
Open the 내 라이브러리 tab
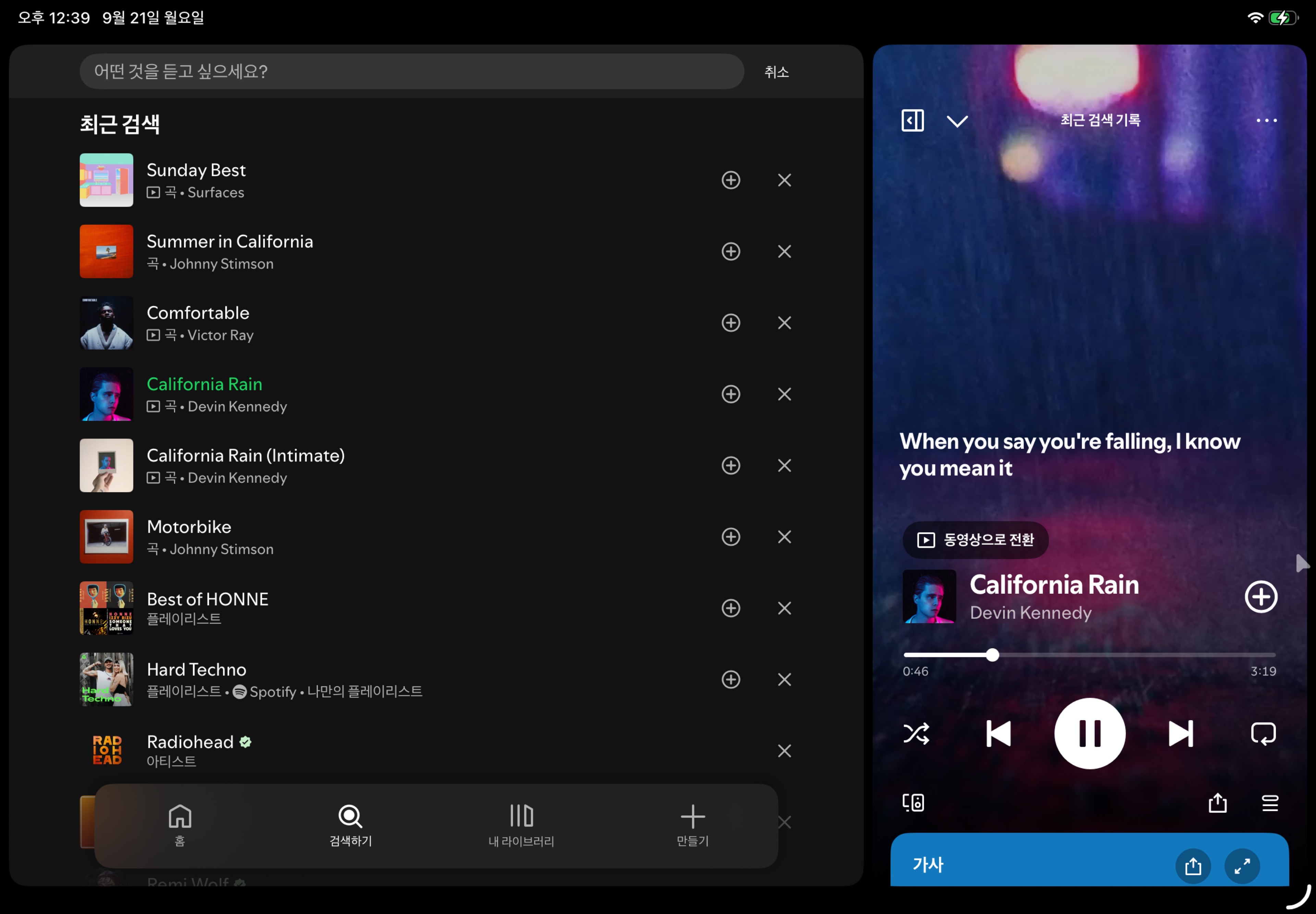coord(521,825)
